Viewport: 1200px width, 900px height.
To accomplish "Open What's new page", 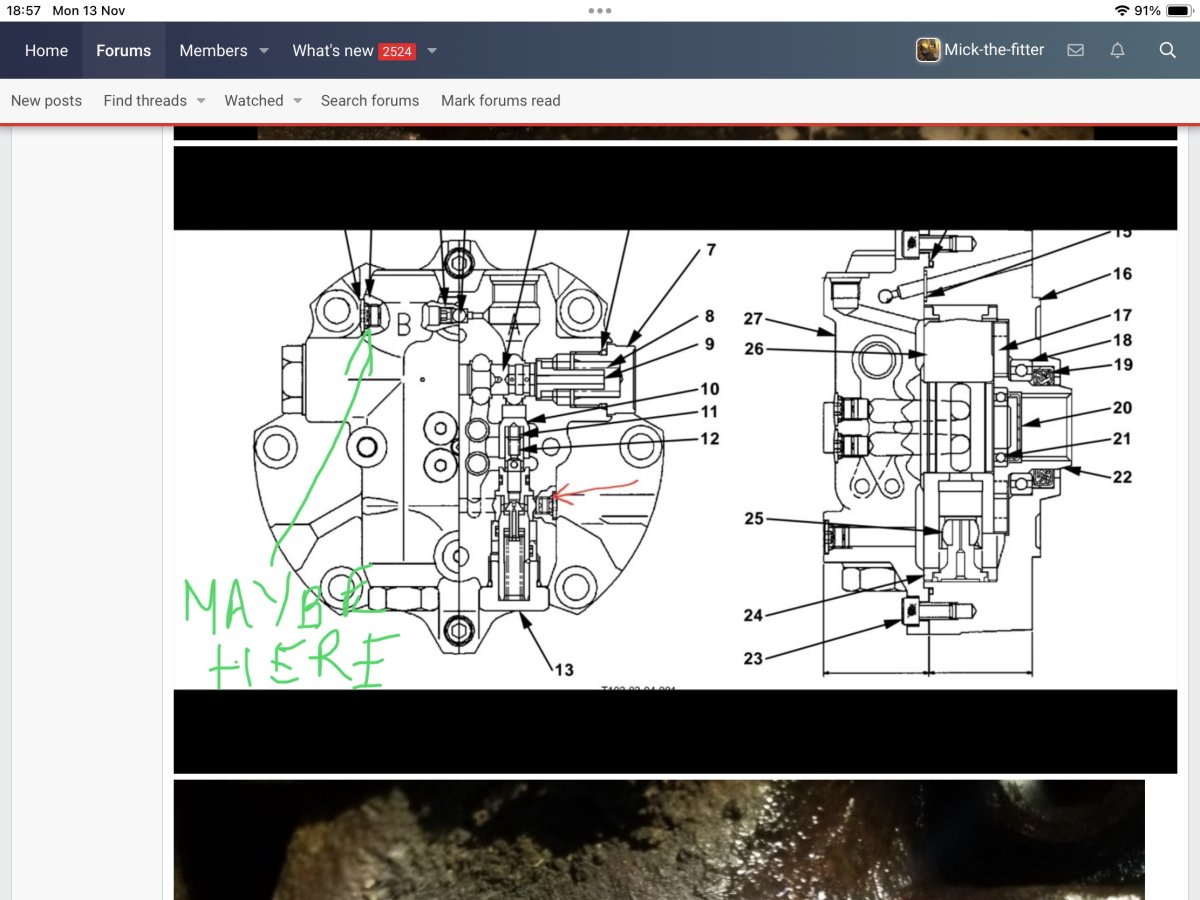I will pyautogui.click(x=333, y=50).
